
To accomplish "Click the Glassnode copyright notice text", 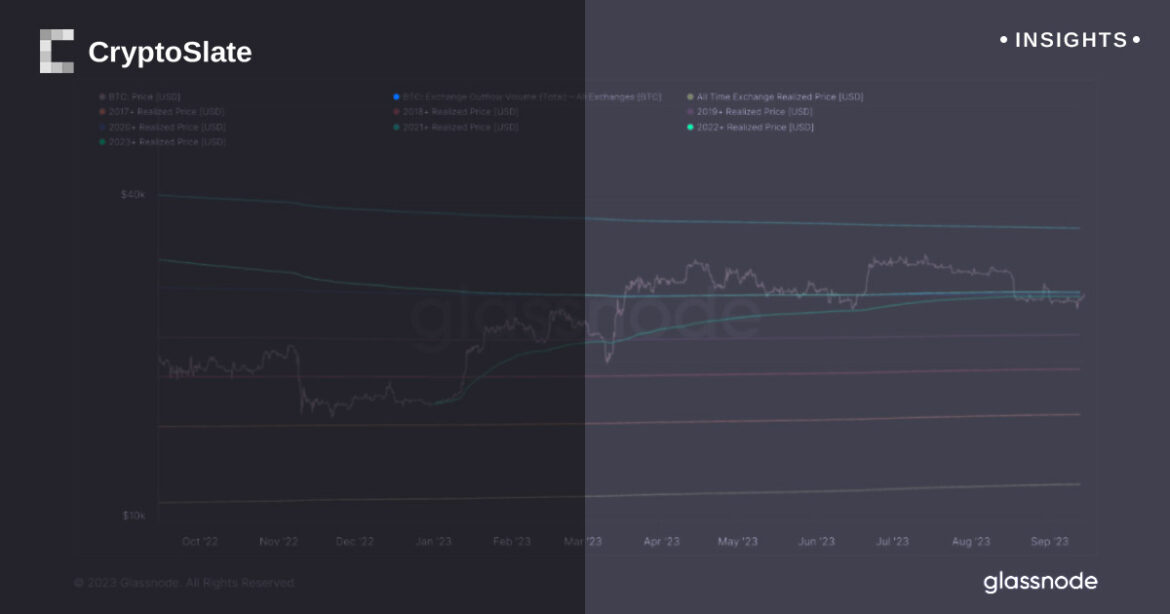I will tap(184, 582).
